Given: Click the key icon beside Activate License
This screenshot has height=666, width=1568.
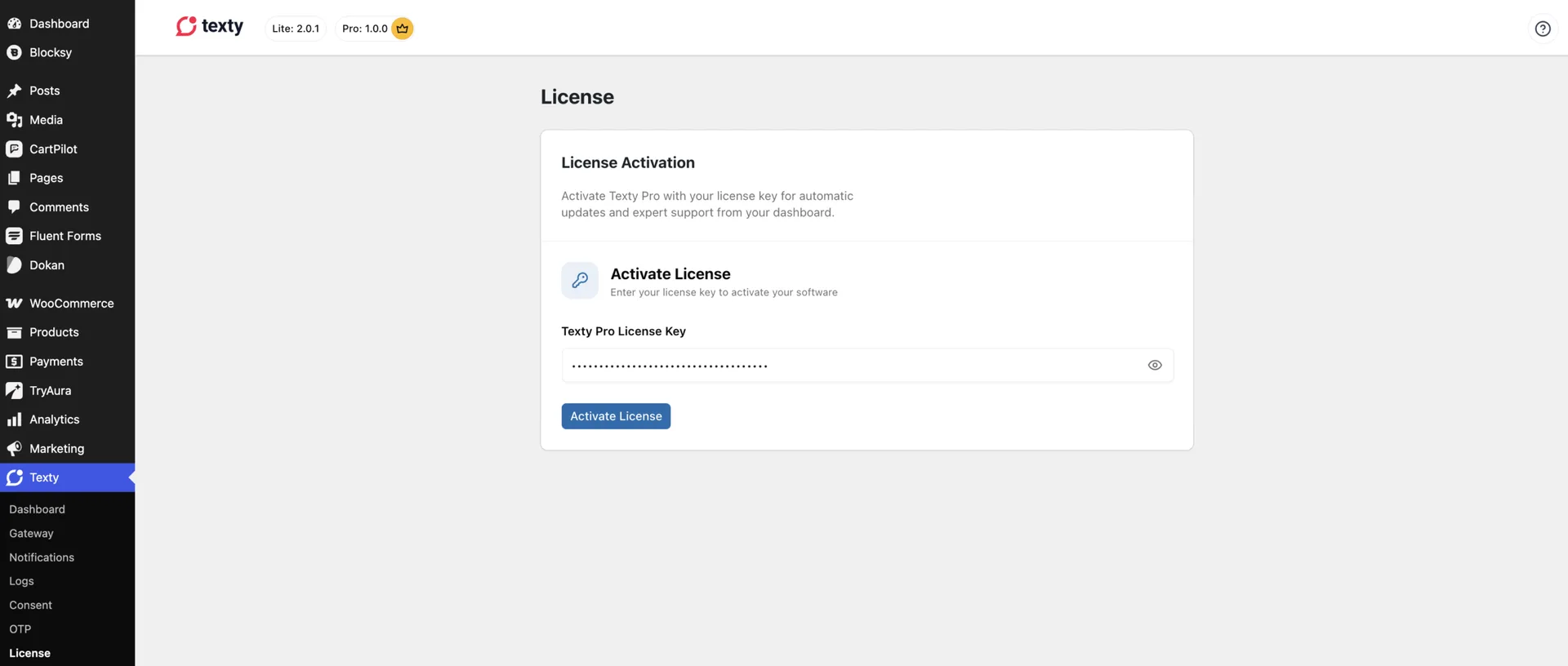Looking at the screenshot, I should pos(580,281).
